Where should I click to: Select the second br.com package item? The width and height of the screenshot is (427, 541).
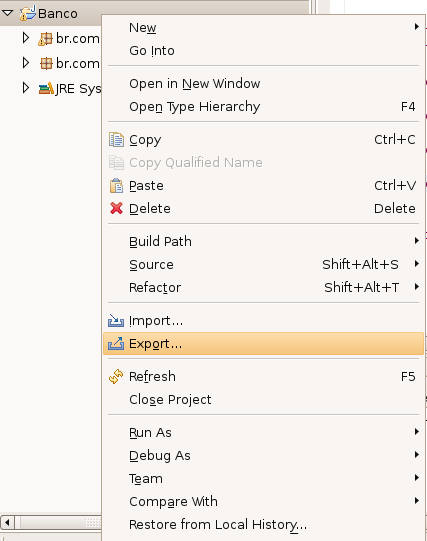70,63
